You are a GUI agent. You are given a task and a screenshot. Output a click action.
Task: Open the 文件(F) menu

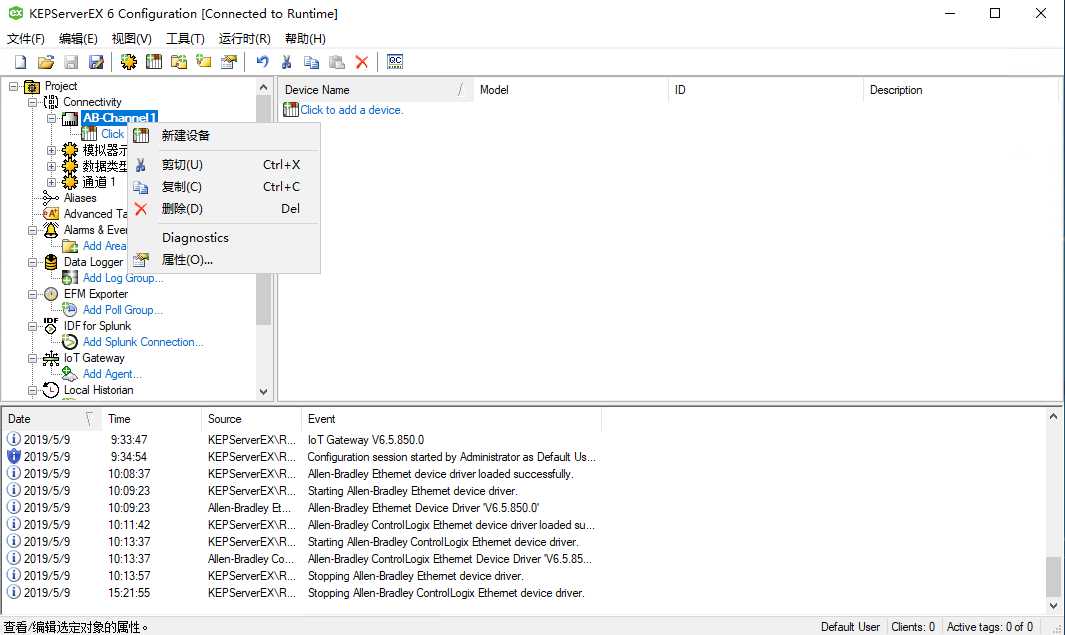[x=26, y=39]
